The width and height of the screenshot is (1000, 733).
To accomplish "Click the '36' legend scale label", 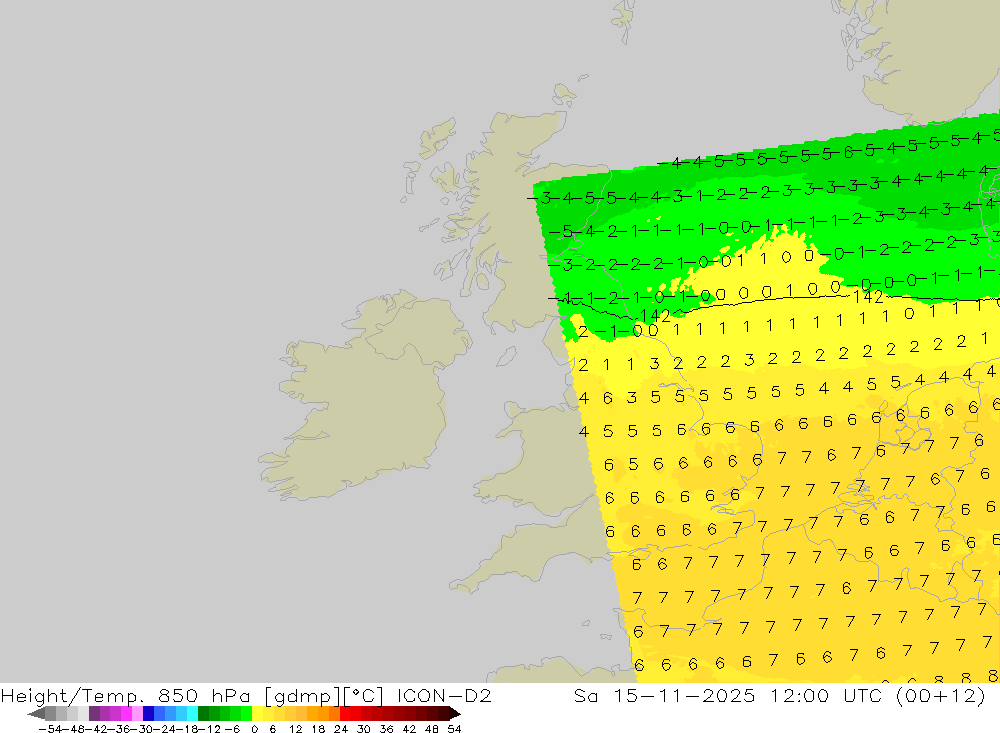I will point(386,729).
